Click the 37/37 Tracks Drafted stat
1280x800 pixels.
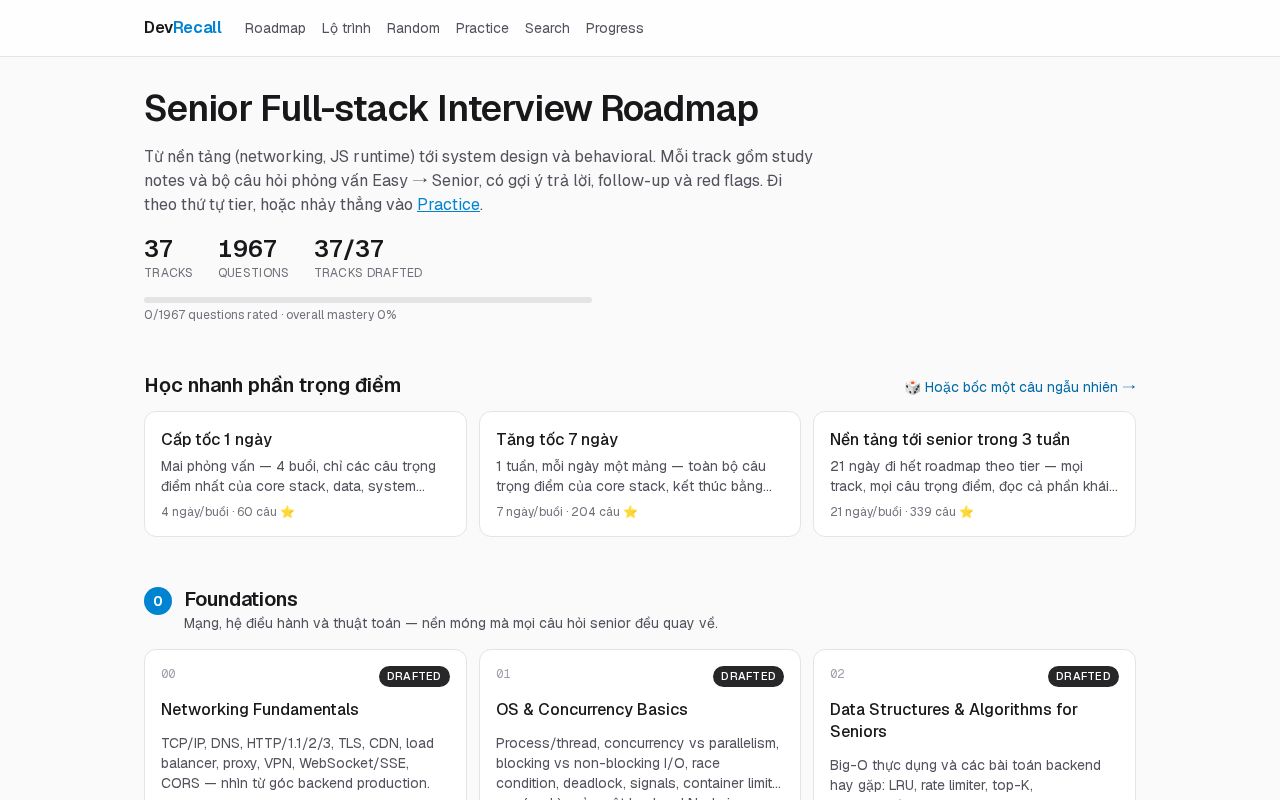pos(368,258)
